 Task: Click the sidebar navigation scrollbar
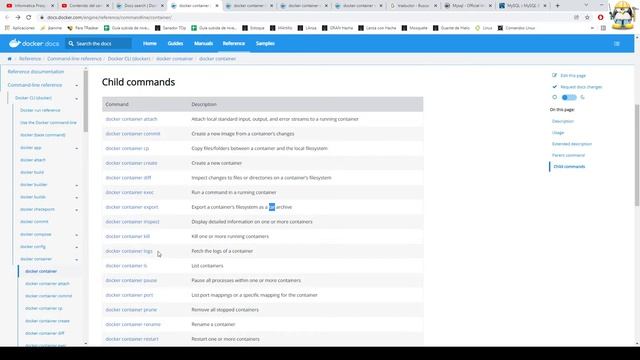(86, 101)
